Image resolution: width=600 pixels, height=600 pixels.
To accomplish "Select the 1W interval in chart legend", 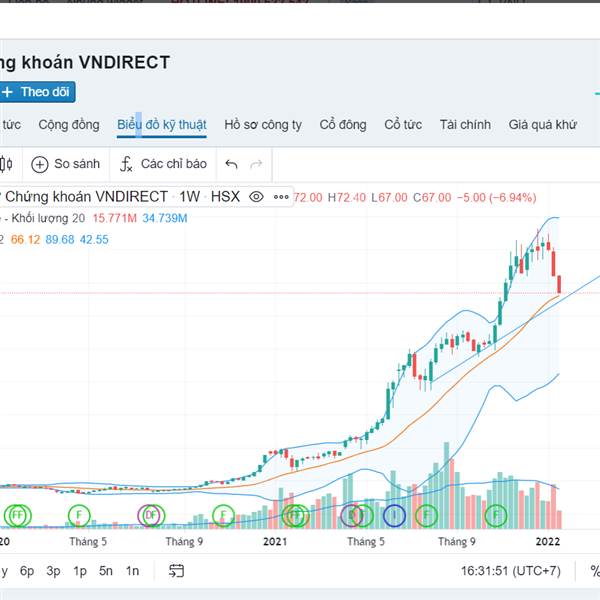I will tap(189, 197).
